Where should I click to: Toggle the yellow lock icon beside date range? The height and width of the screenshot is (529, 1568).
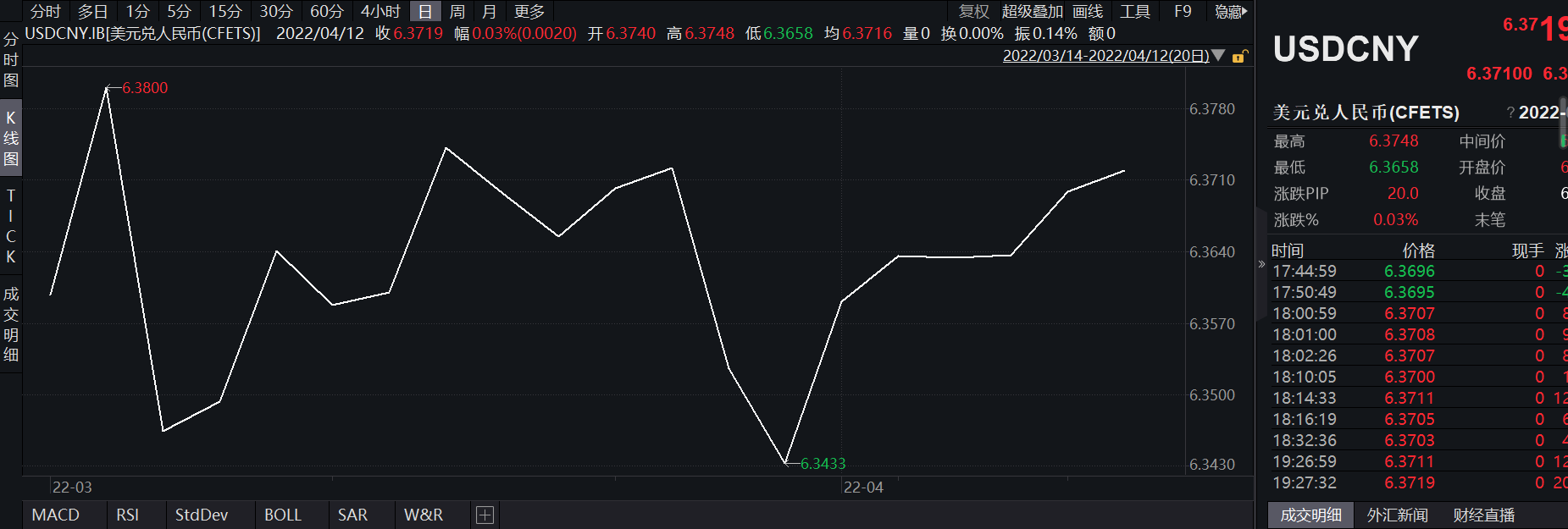(1239, 57)
